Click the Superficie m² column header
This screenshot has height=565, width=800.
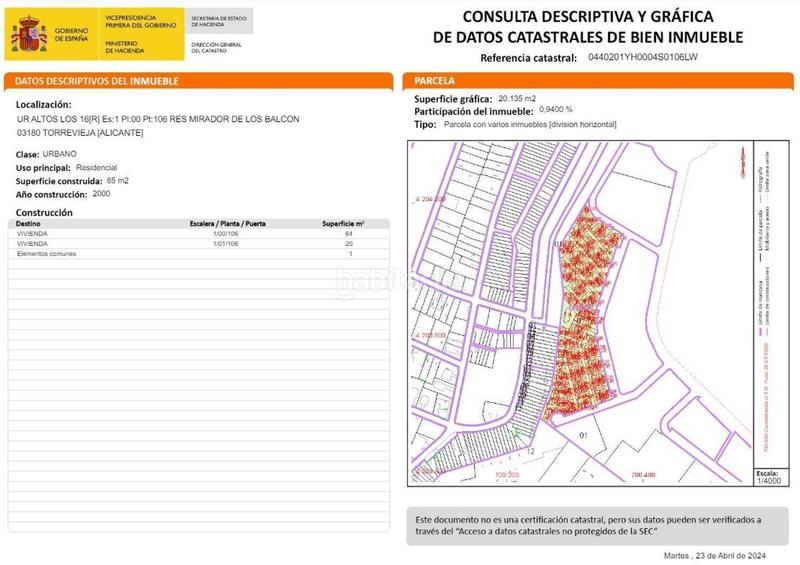pos(343,224)
